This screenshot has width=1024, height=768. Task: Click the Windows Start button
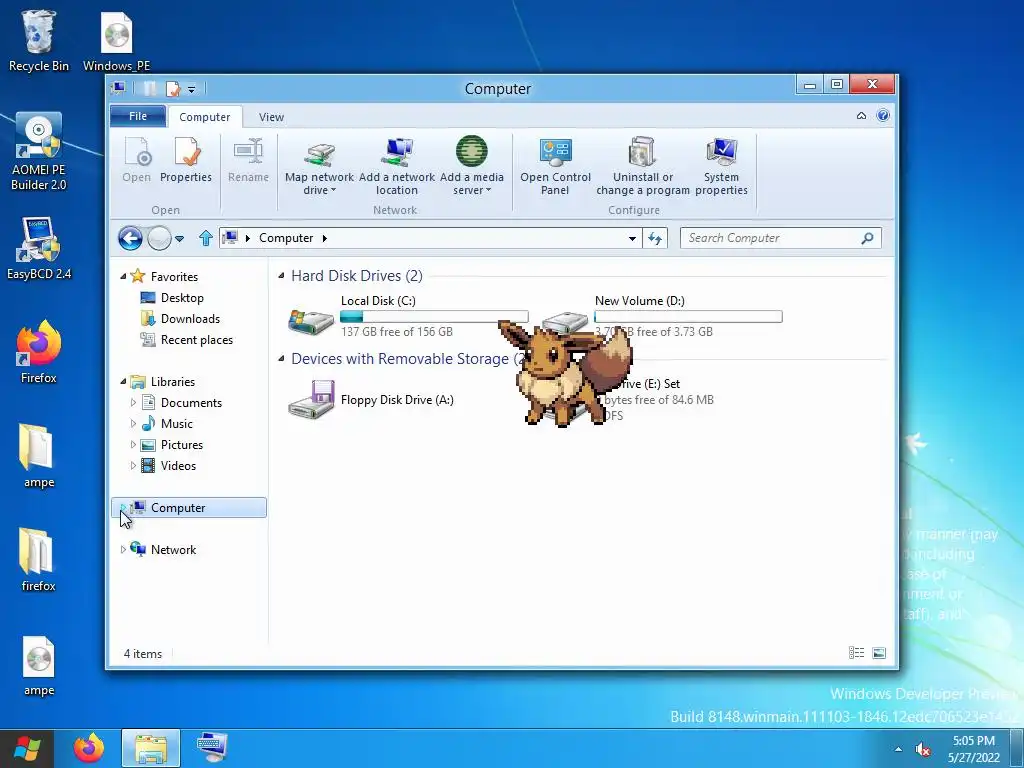27,748
